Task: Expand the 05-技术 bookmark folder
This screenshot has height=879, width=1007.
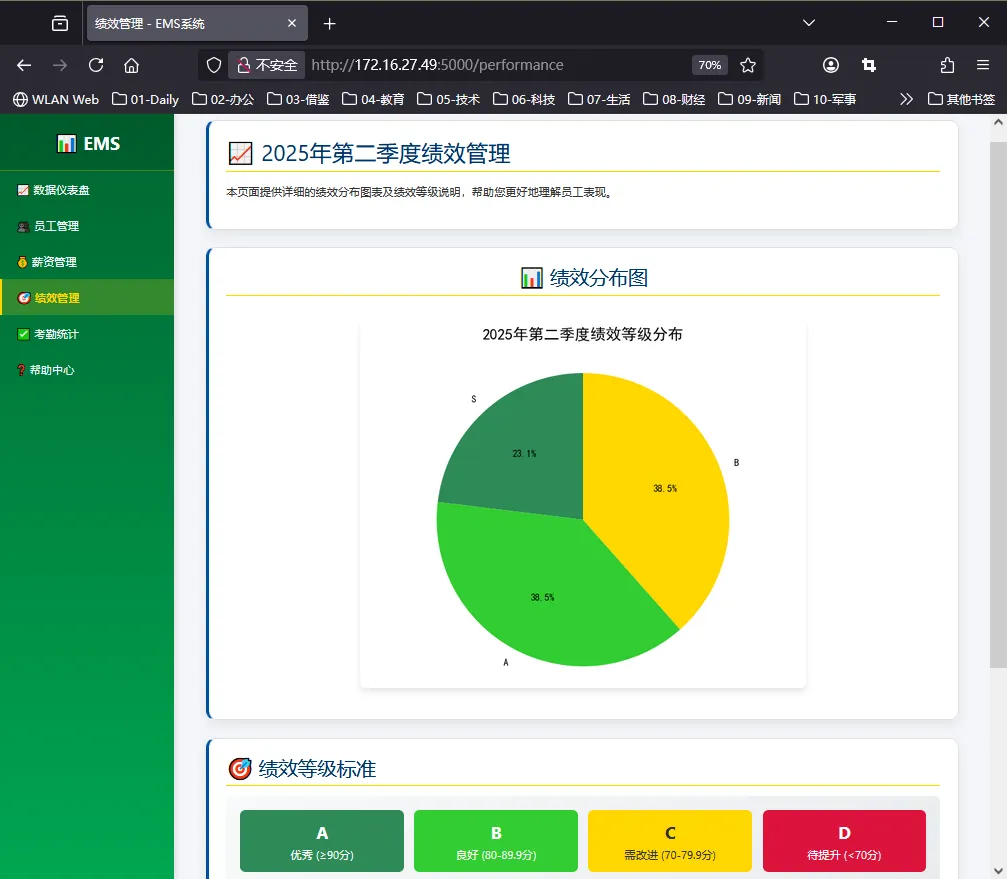Action: 448,100
